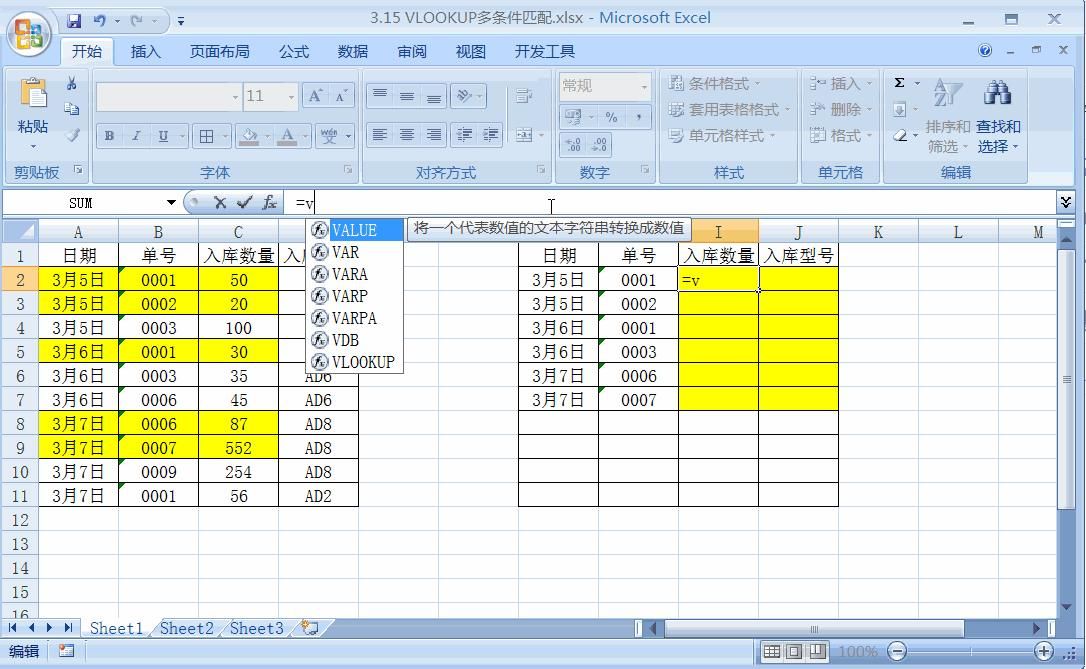Open Find and Select binoculars
This screenshot has width=1086, height=669.
point(998,116)
